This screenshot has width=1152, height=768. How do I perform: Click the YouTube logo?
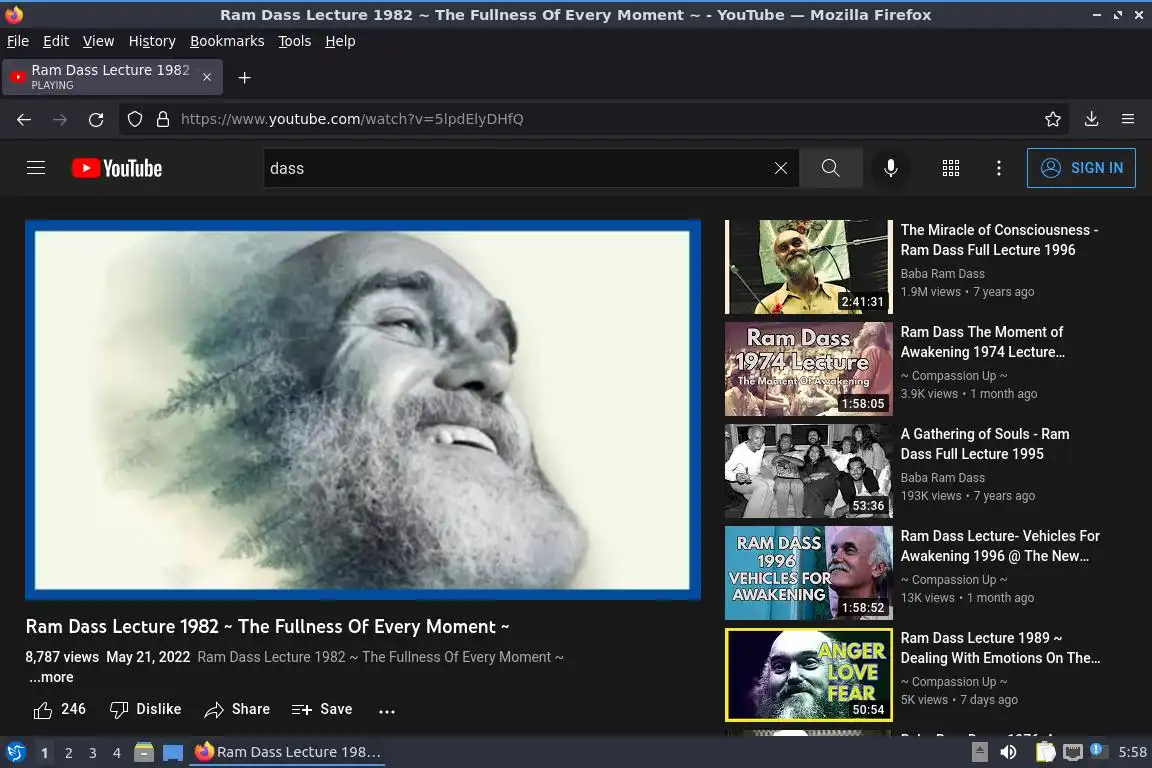click(117, 168)
